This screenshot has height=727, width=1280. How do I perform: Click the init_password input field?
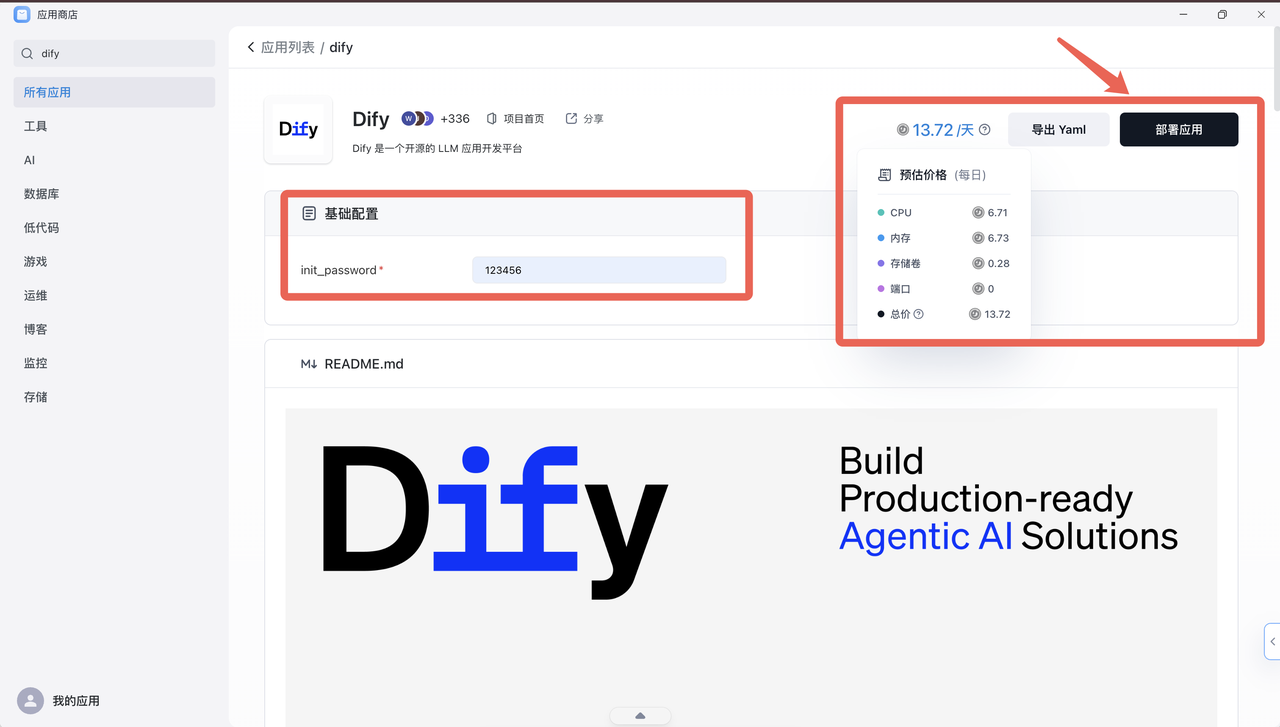click(x=599, y=270)
